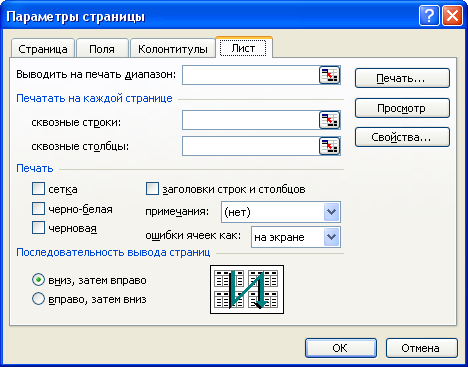Check the черновая option
468x367 pixels.
(x=38, y=228)
